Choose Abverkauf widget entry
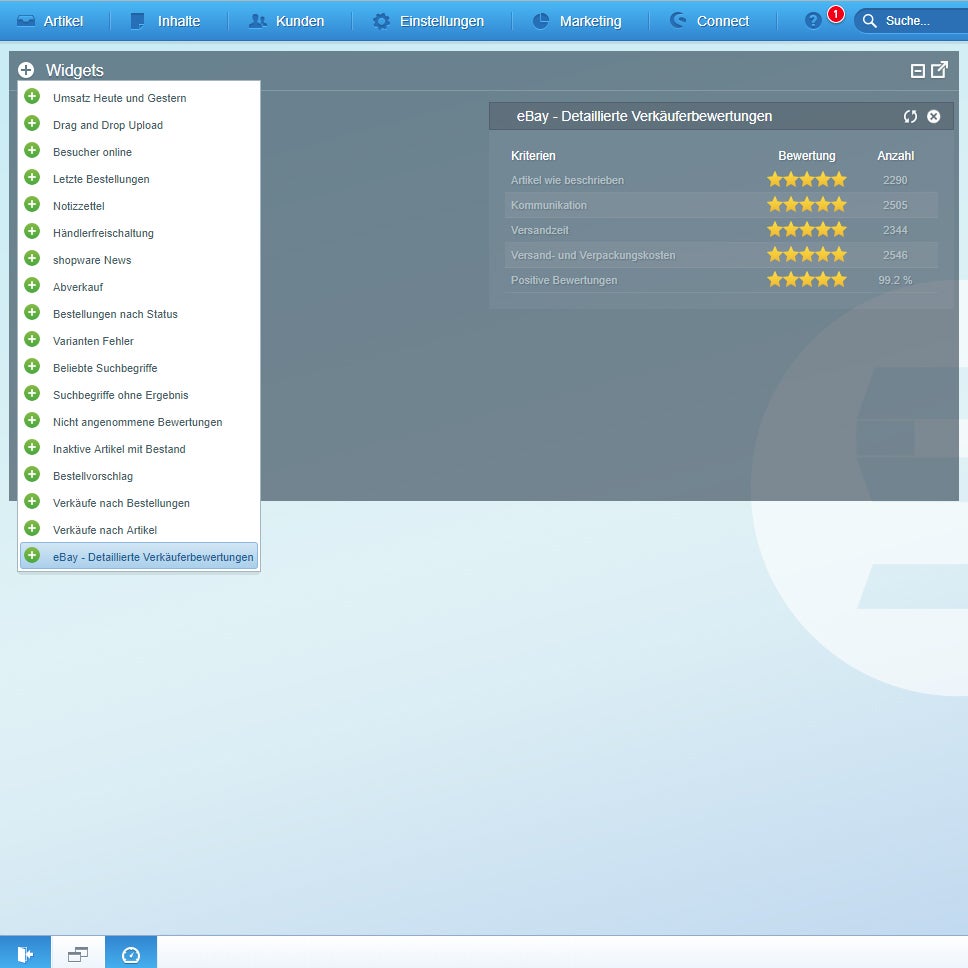 pyautogui.click(x=139, y=287)
